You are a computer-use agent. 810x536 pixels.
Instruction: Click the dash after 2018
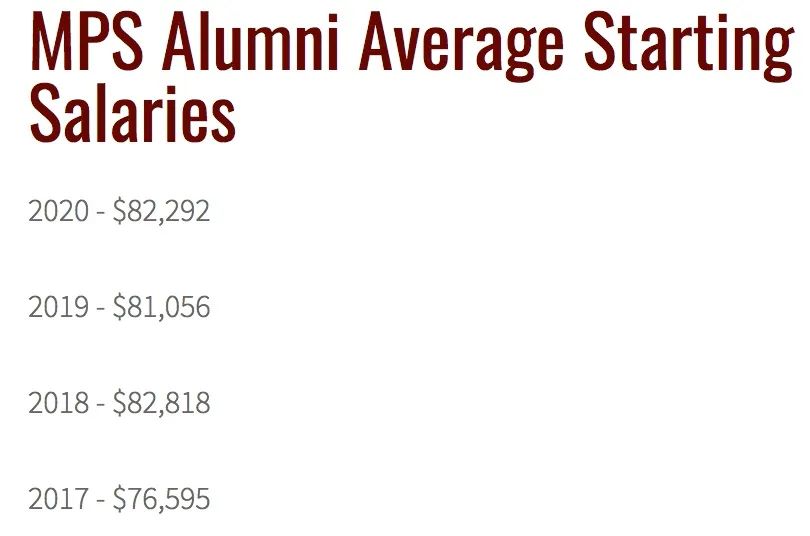[x=101, y=405]
